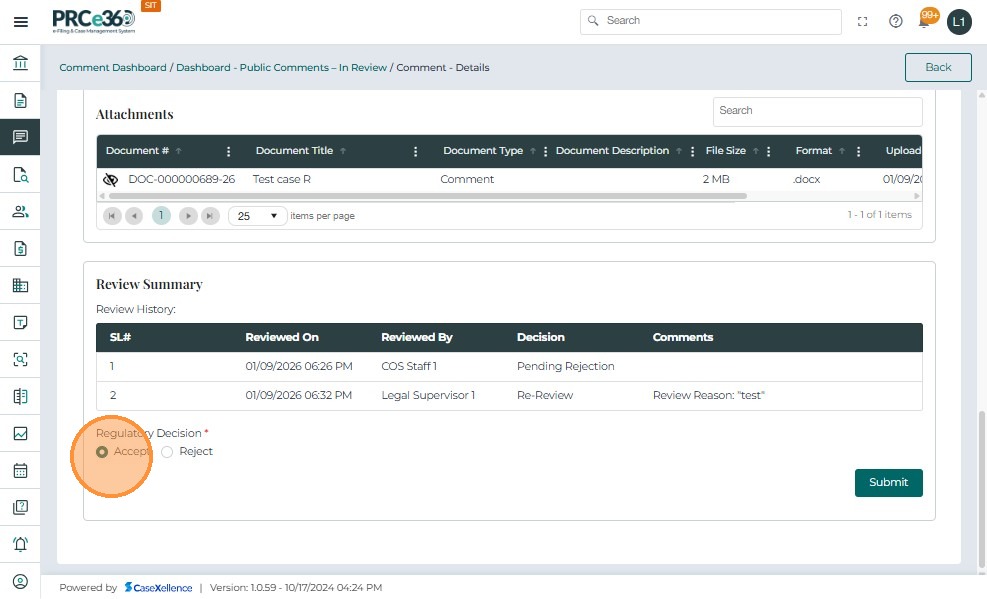Open the ledger book sidebar icon
The width and height of the screenshot is (987, 599).
click(x=20, y=396)
